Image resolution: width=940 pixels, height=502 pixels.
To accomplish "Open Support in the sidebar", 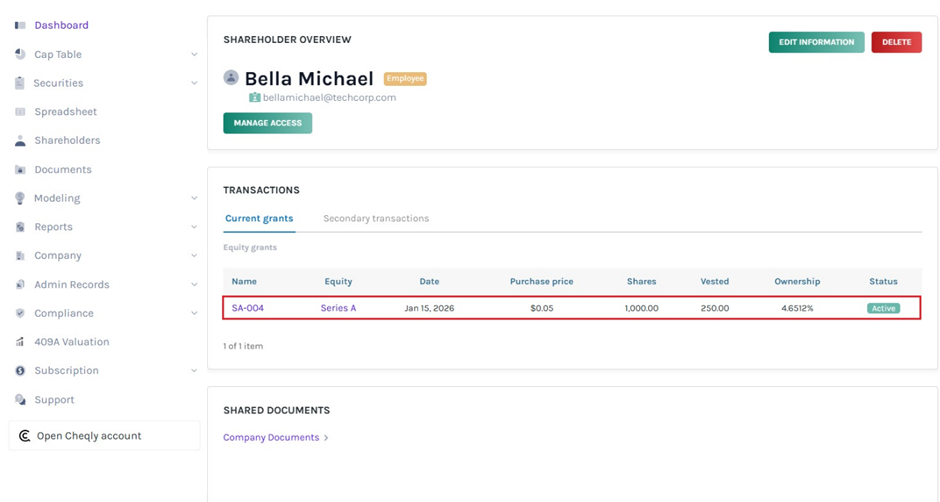I will 54,400.
